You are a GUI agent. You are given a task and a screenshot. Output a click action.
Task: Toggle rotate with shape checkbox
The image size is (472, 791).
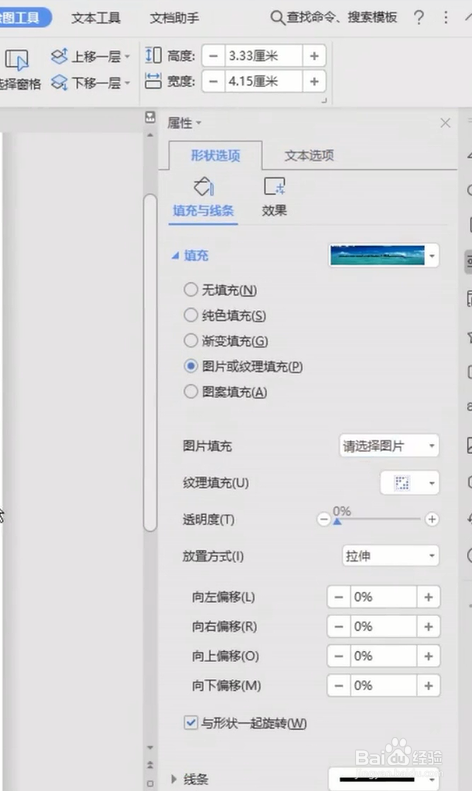coord(191,723)
